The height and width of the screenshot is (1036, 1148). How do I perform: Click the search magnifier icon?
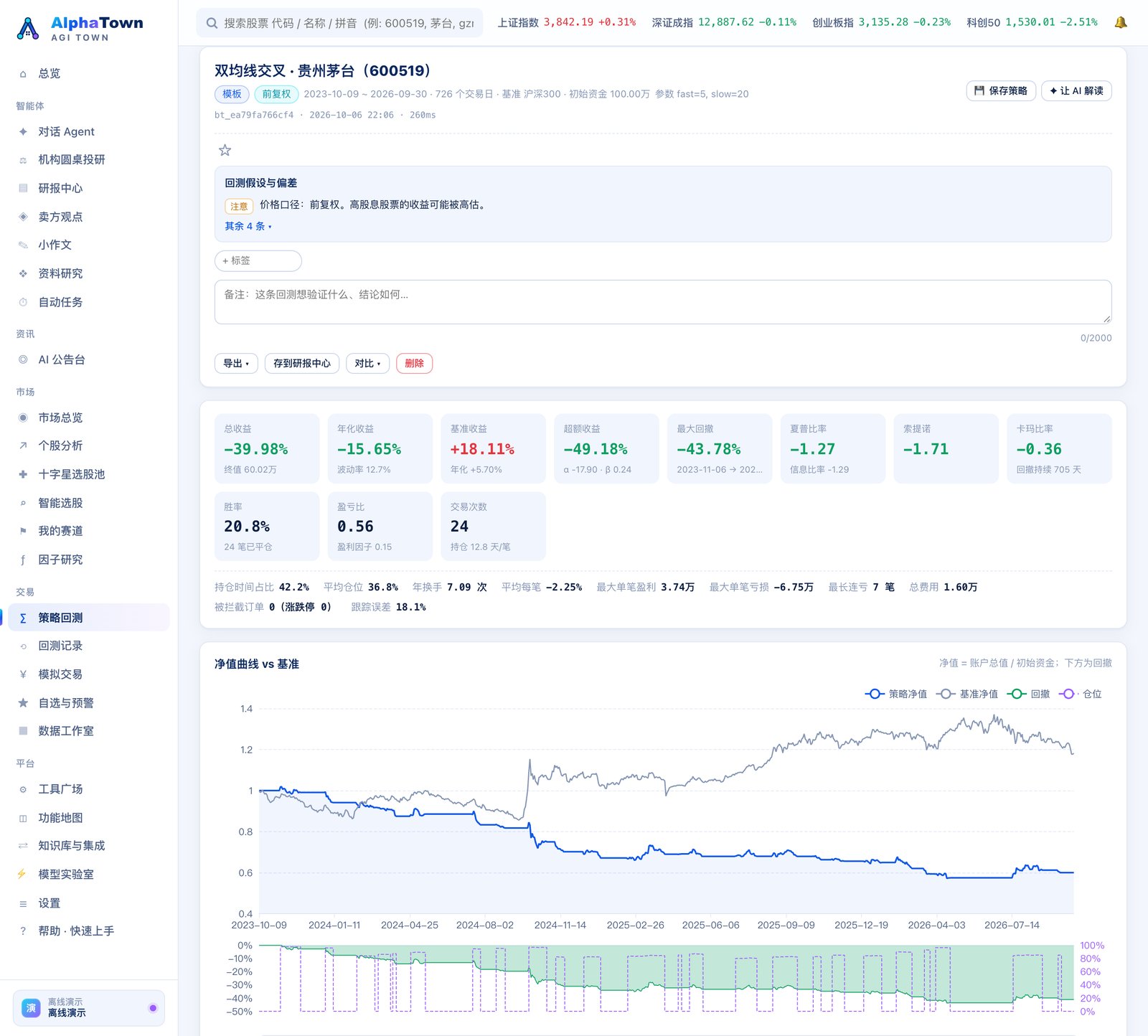click(212, 23)
